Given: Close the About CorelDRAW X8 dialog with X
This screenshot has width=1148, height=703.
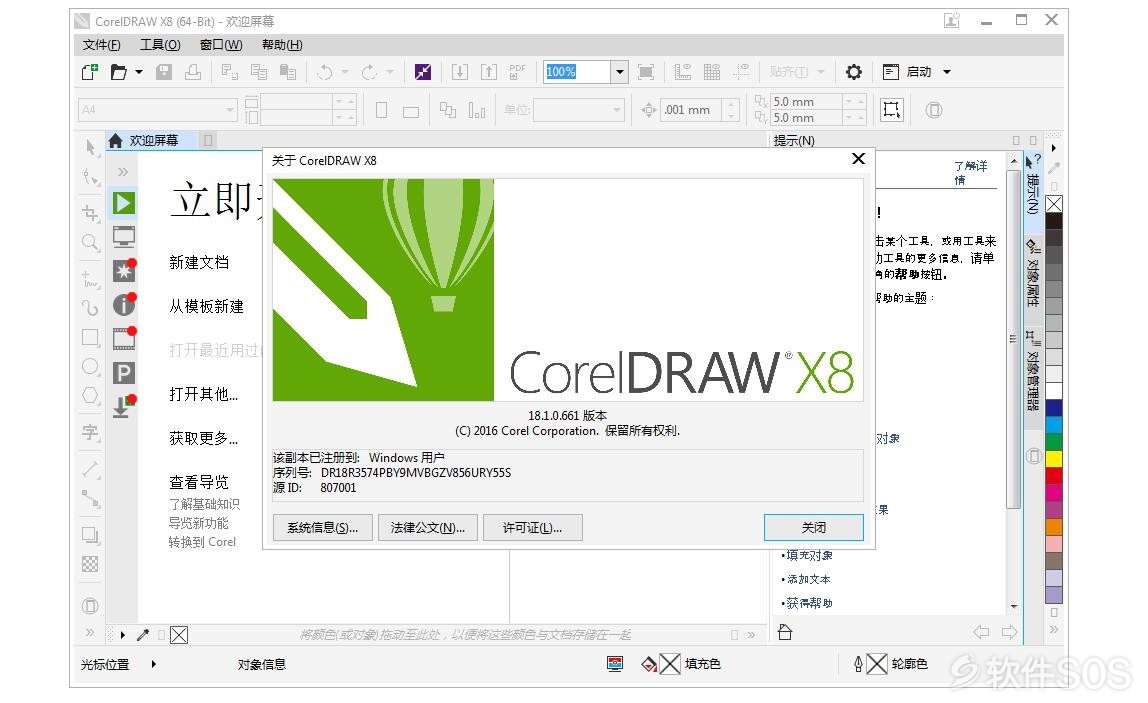Looking at the screenshot, I should (858, 159).
